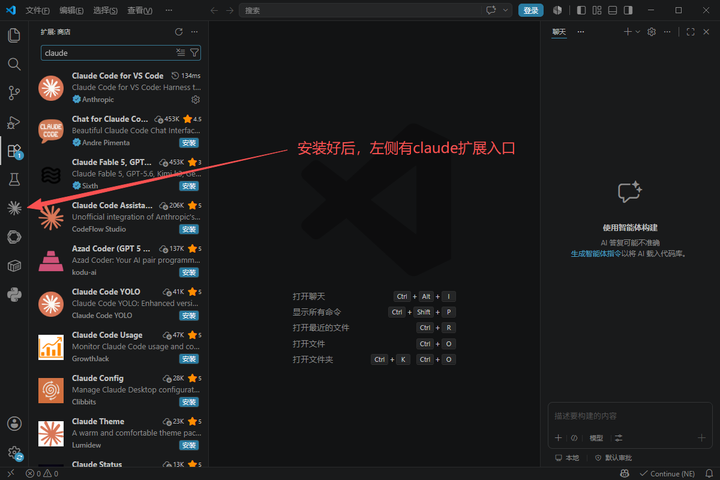Open the 查看(V) menu
This screenshot has width=720, height=480.
pyautogui.click(x=140, y=10)
